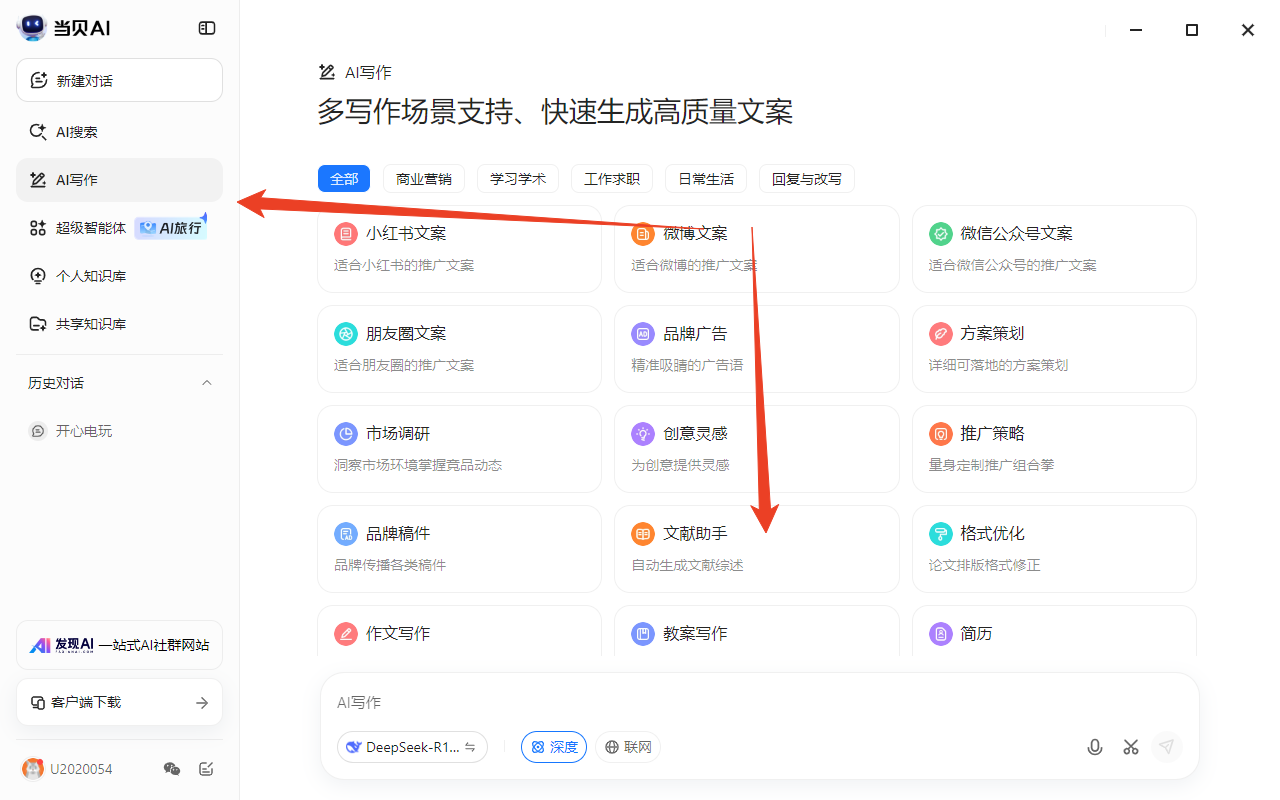Open the 文献助手 card
The height and width of the screenshot is (800, 1280).
tap(757, 549)
